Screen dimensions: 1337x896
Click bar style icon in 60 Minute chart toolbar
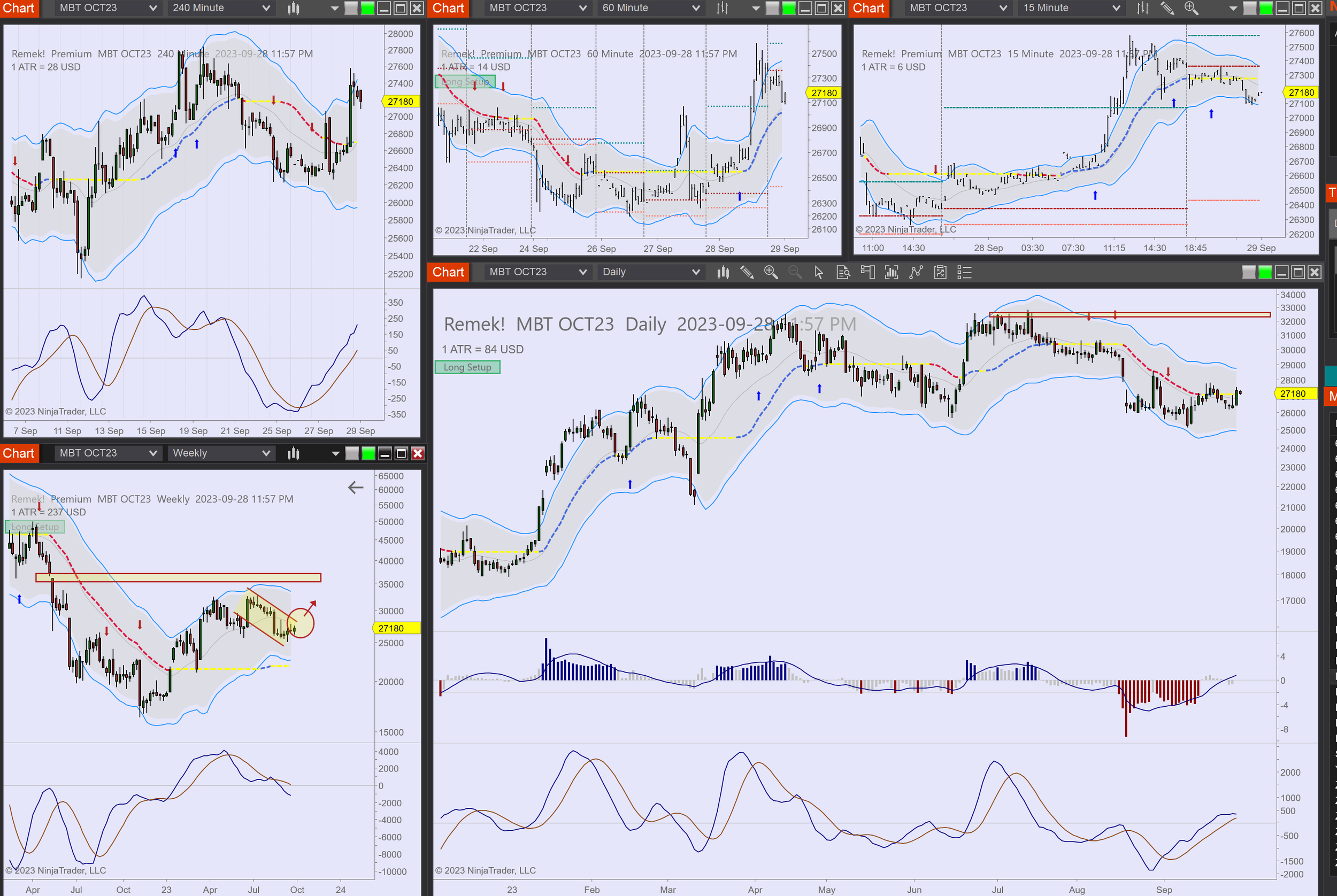tap(723, 8)
